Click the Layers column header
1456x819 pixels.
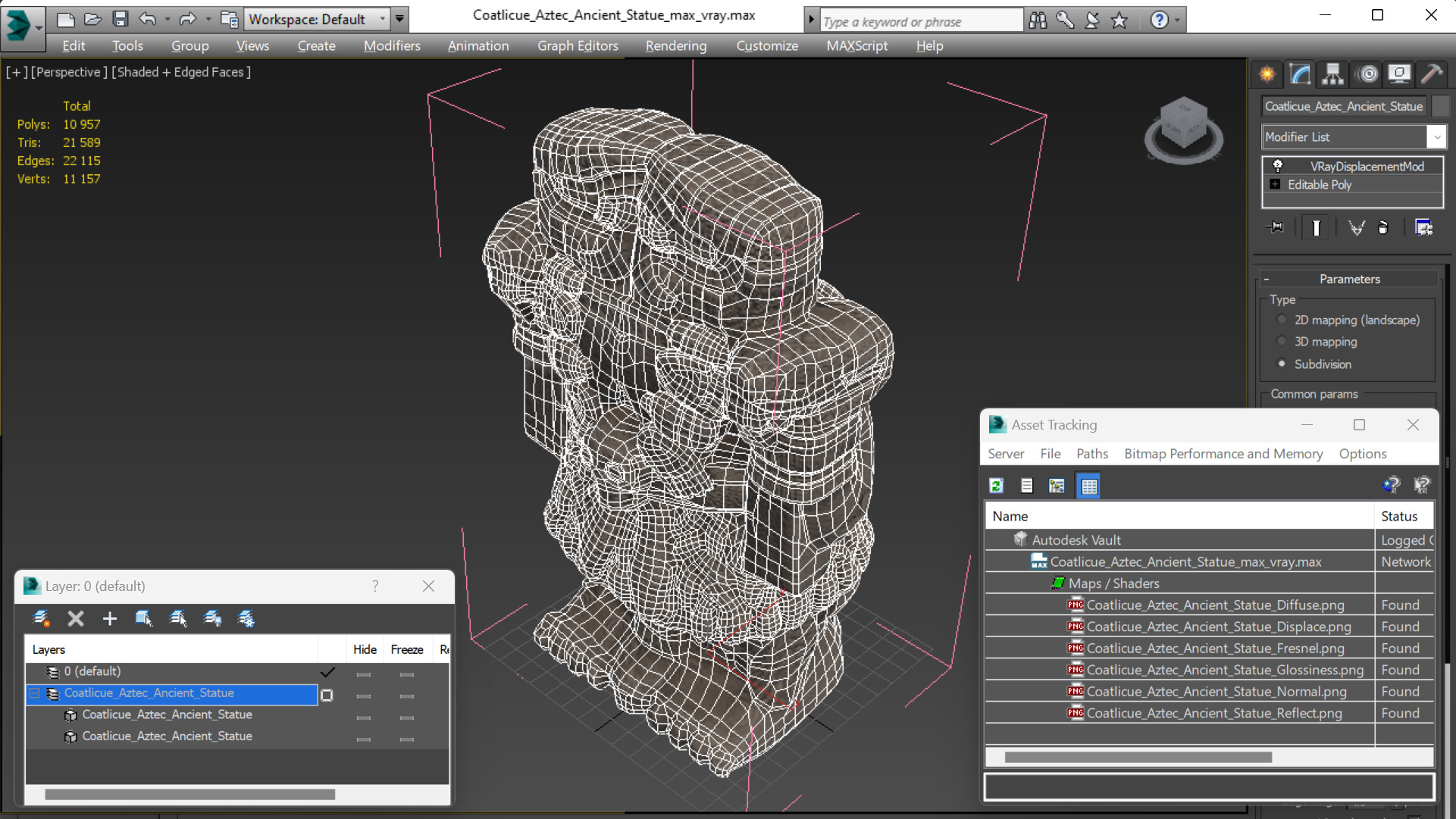pyautogui.click(x=171, y=649)
